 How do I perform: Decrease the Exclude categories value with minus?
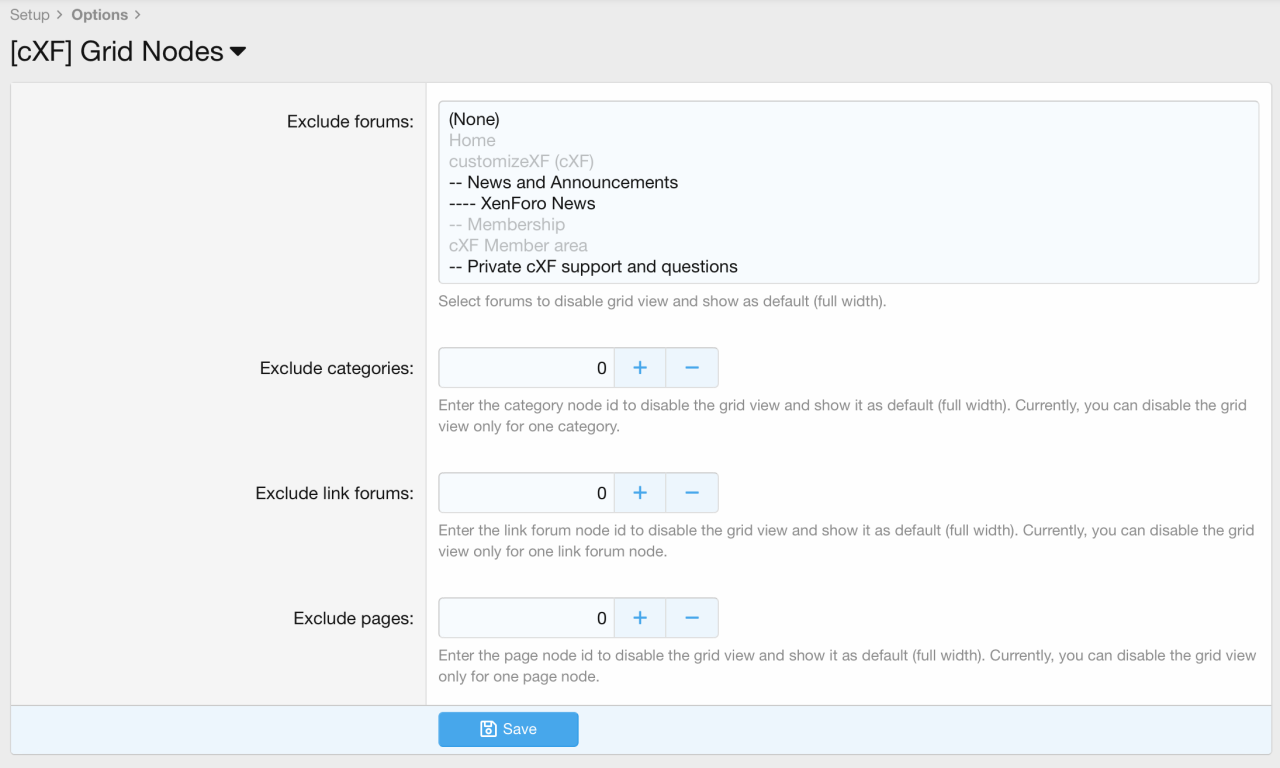tap(692, 368)
